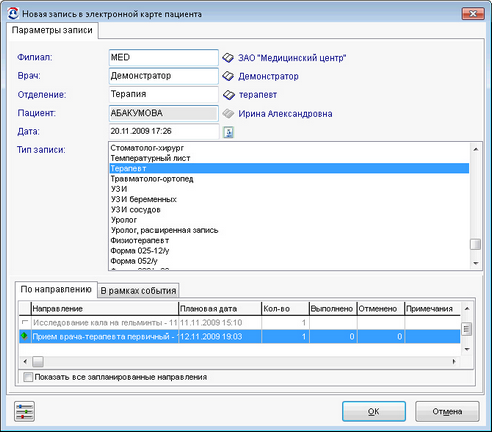Screen dimensions: 492x432
Task: Confirm with the OK button
Action: click(374, 411)
